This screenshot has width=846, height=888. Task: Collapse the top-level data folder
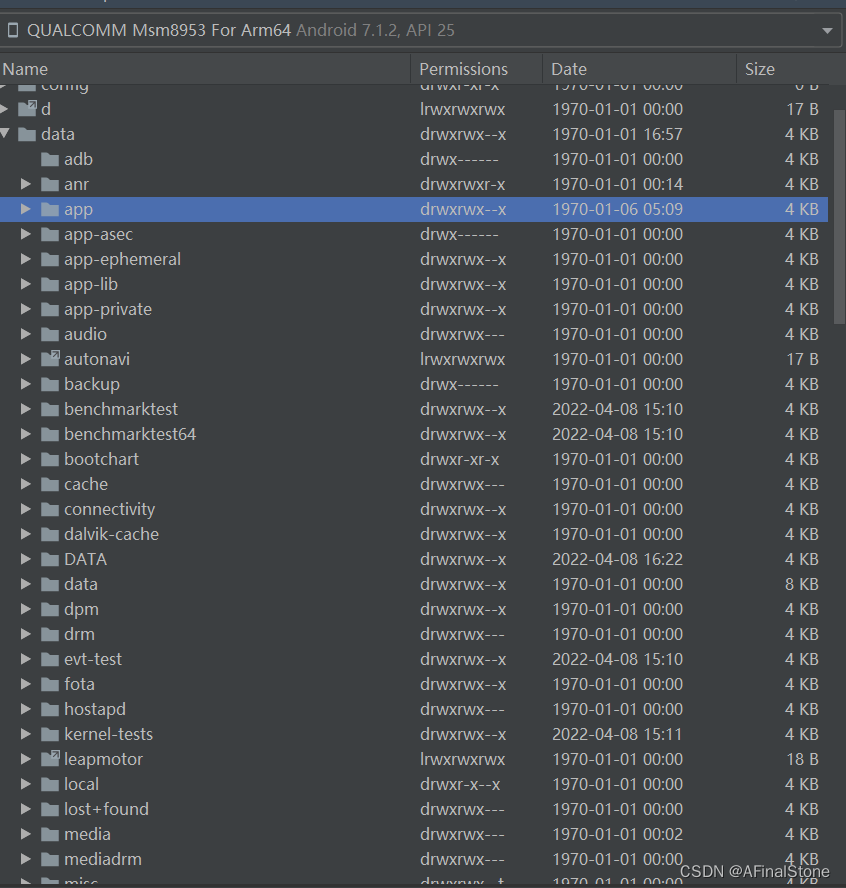[5, 134]
